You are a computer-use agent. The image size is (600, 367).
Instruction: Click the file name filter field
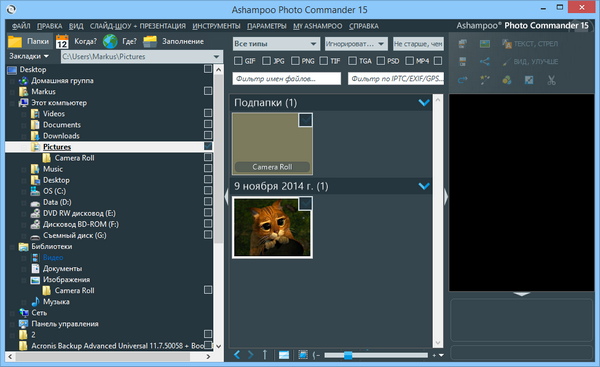(286, 78)
